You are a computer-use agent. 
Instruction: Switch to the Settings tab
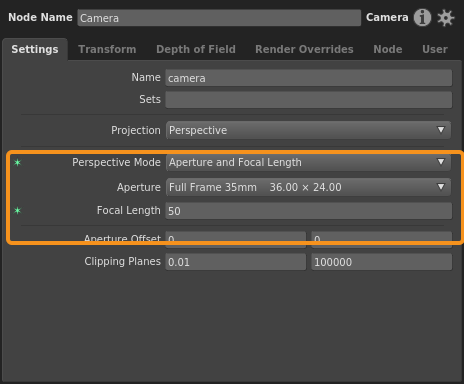click(x=35, y=49)
